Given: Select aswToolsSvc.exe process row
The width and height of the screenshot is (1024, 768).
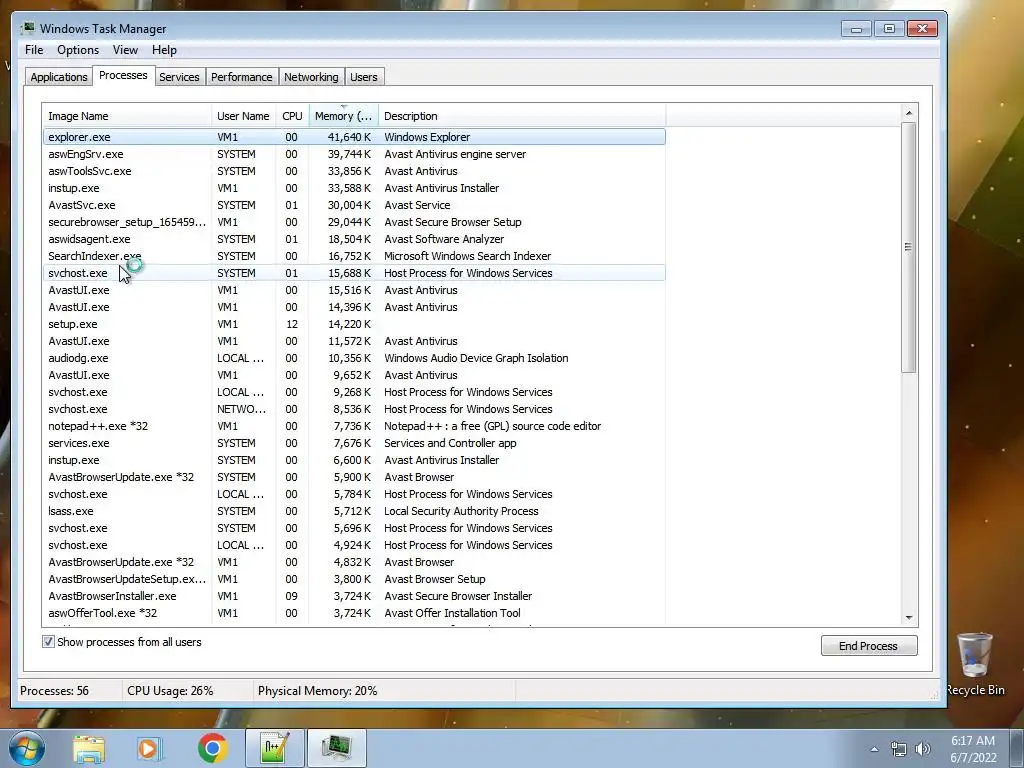Looking at the screenshot, I should pos(354,171).
